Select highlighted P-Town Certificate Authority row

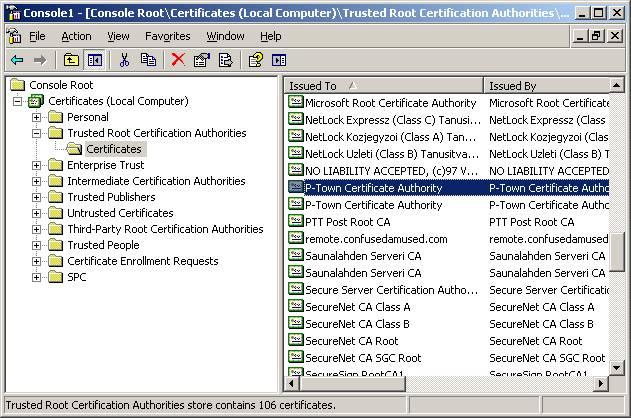click(x=447, y=188)
